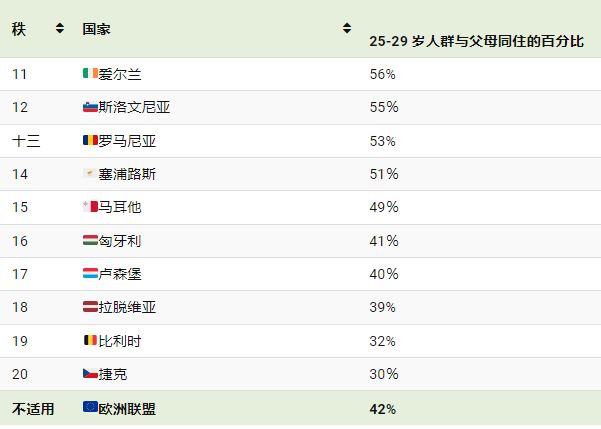Screen dimensions: 601x429
Task: Sort table by the 秩 rank column arrows
Action: [60, 28]
